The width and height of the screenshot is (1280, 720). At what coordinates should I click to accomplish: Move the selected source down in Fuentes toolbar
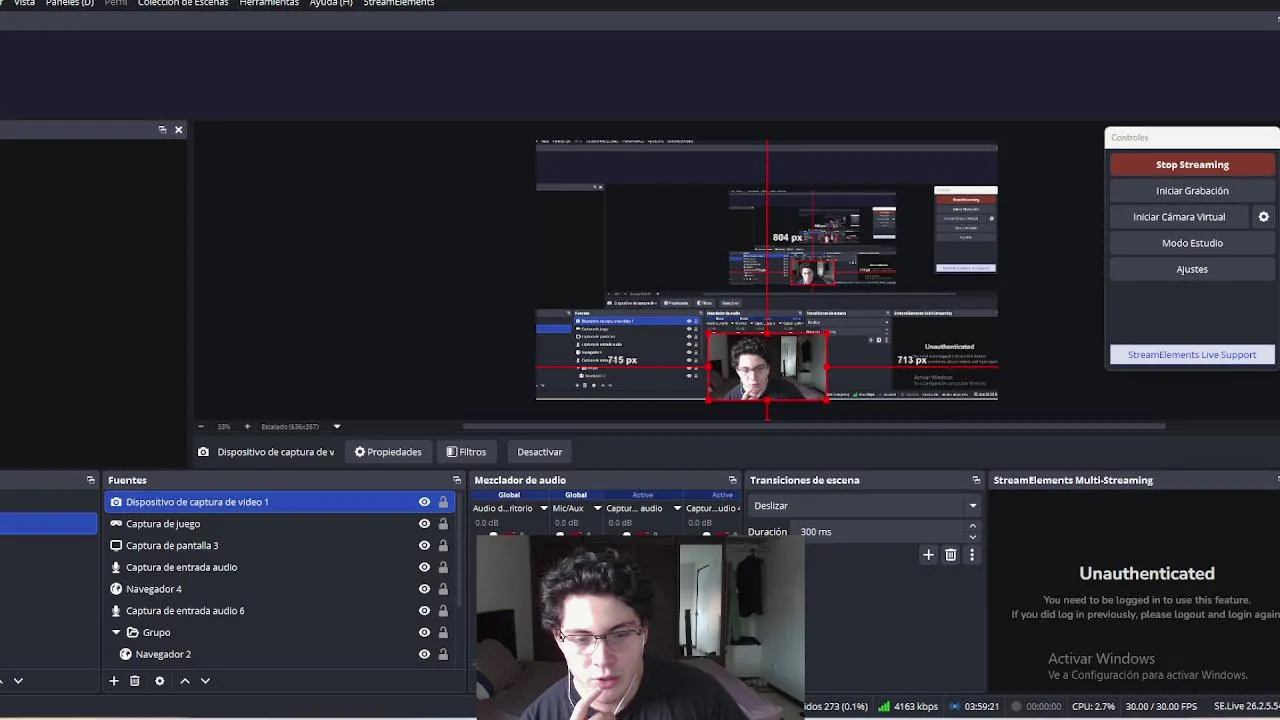tap(205, 681)
